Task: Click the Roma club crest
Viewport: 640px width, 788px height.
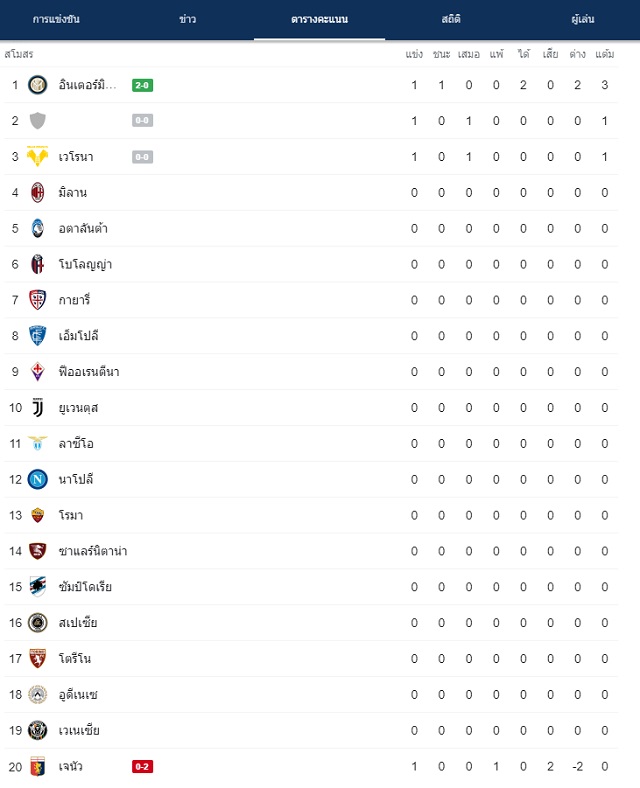Action: click(x=38, y=515)
